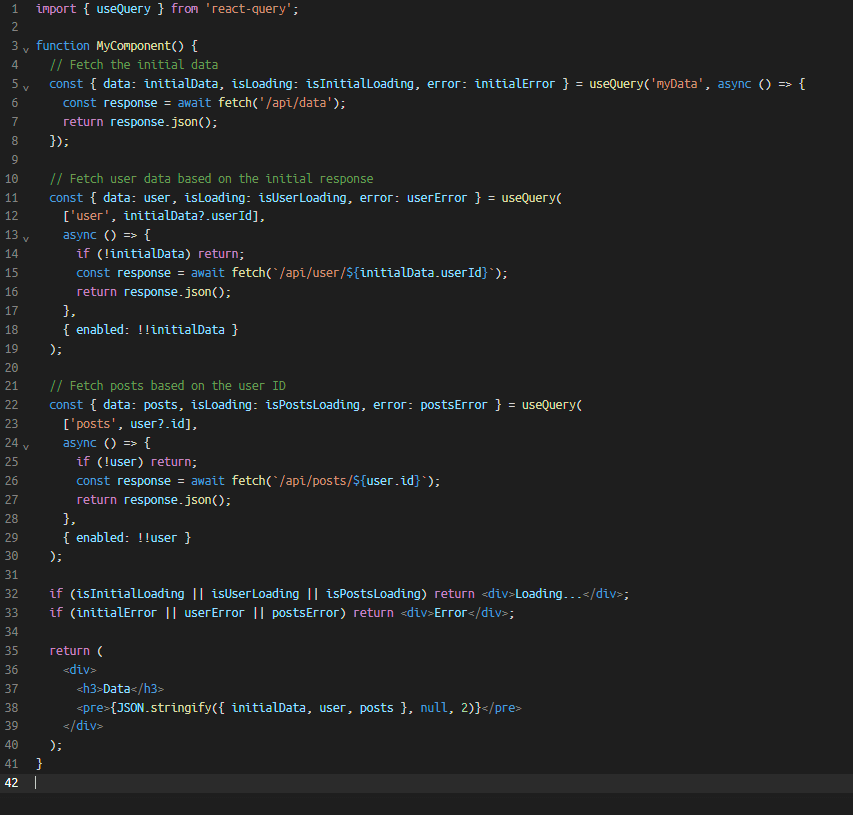
Task: Click "JSON.stringify" on line 38
Action: click(x=164, y=708)
